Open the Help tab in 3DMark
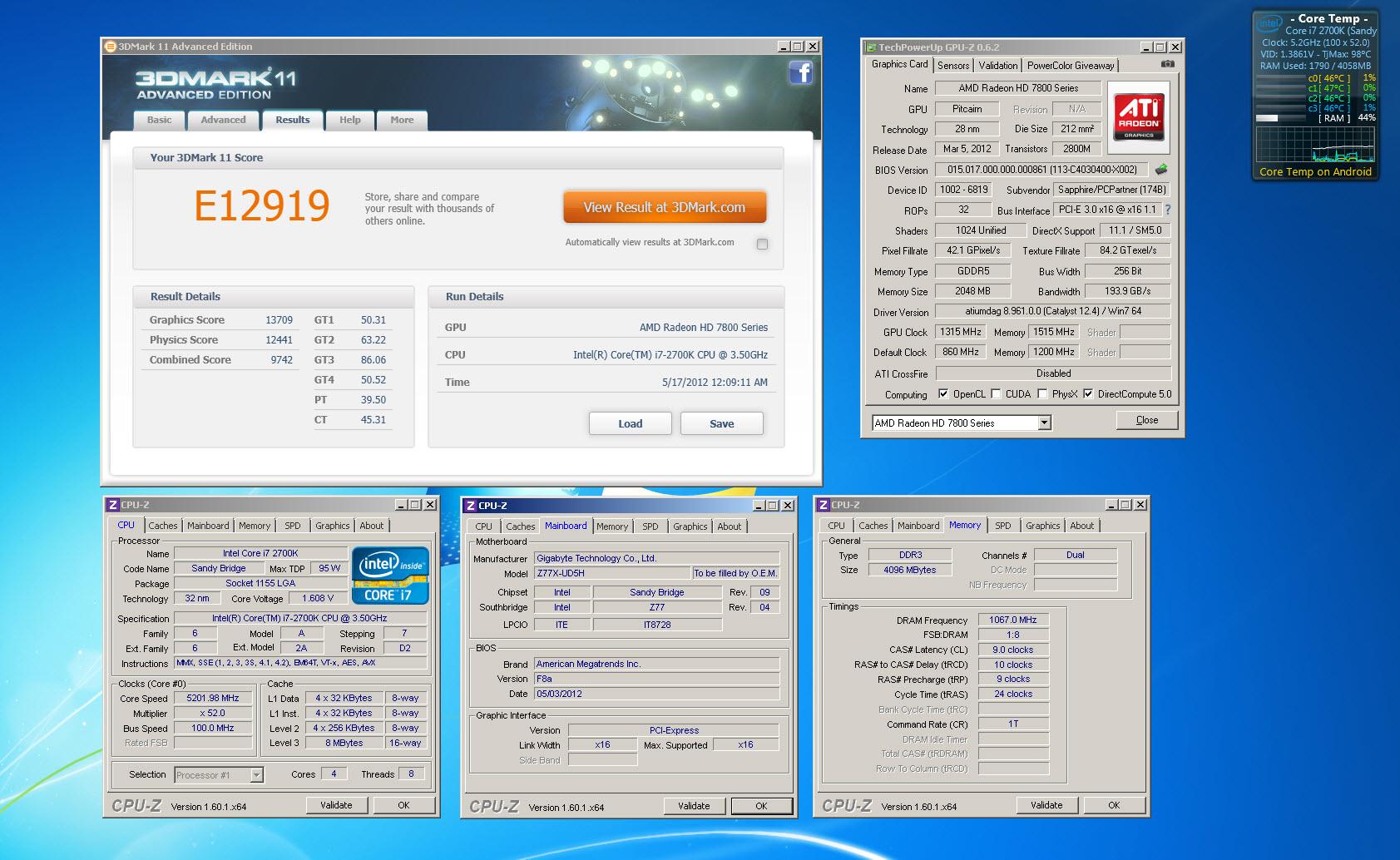This screenshot has width=1400, height=860. pos(350,120)
